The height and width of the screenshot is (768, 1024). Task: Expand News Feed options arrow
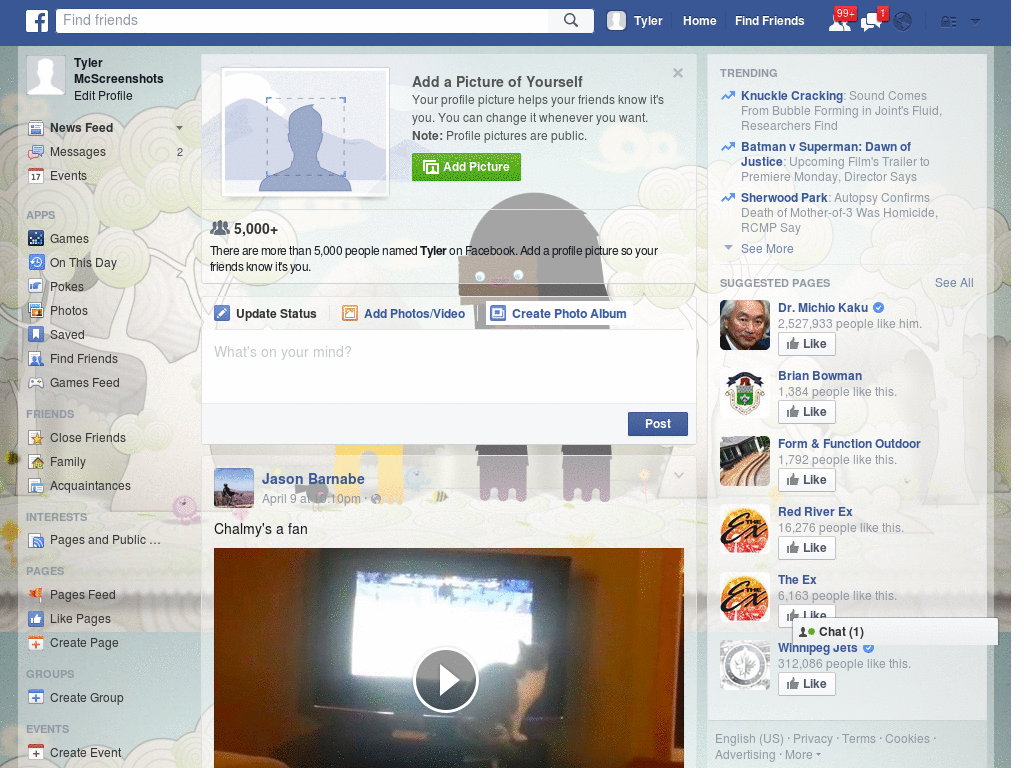click(x=179, y=128)
